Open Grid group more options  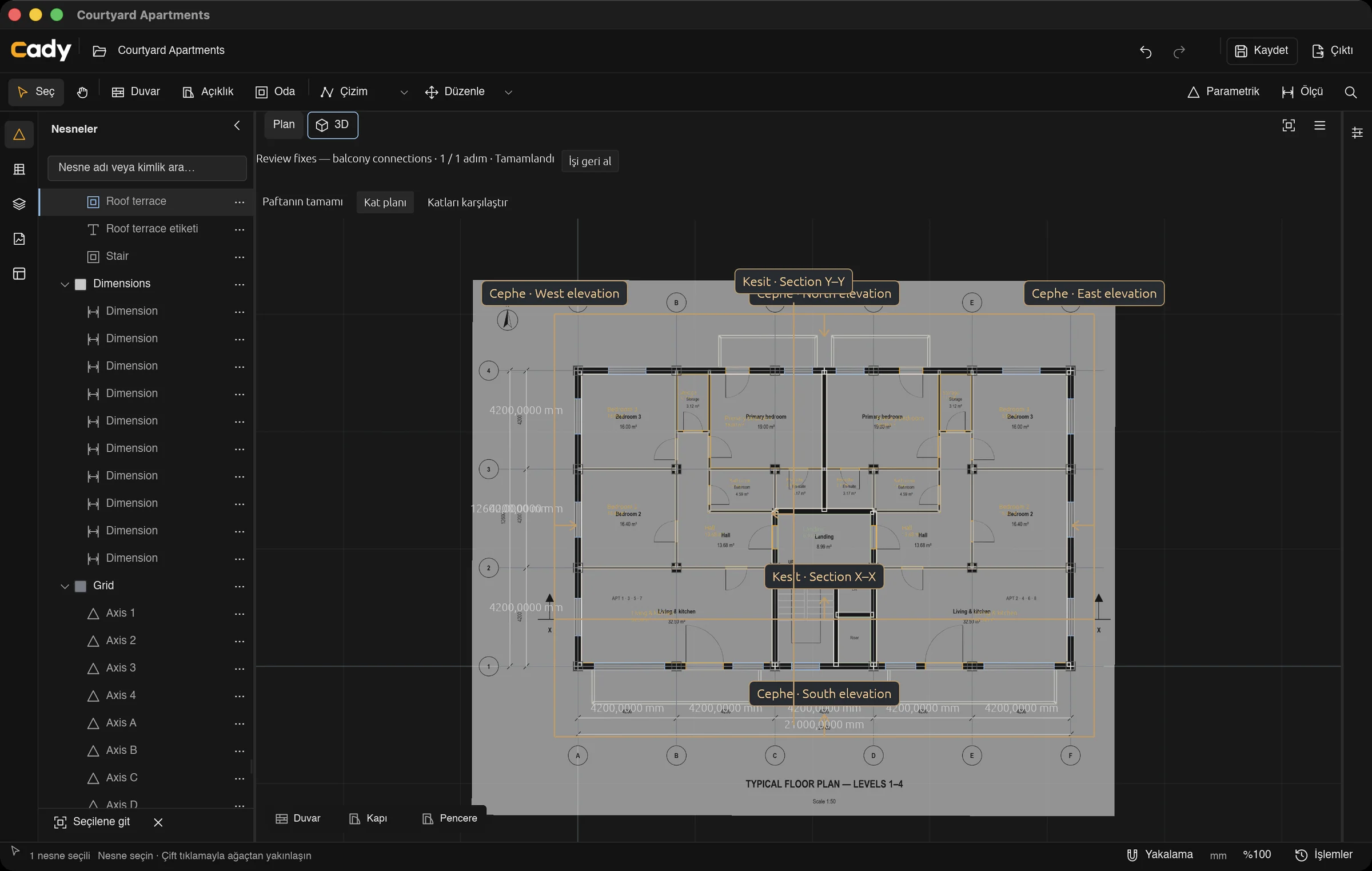pyautogui.click(x=240, y=587)
